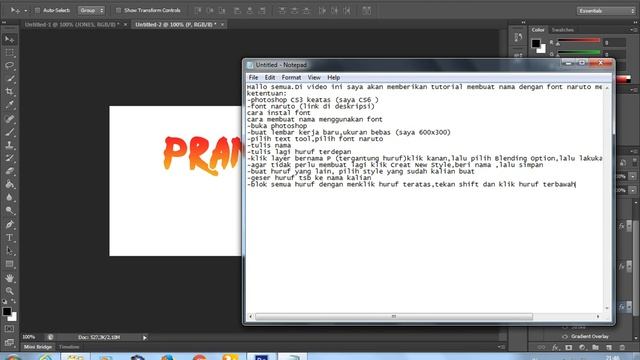Click the 100% zoom field in status bar

29,337
